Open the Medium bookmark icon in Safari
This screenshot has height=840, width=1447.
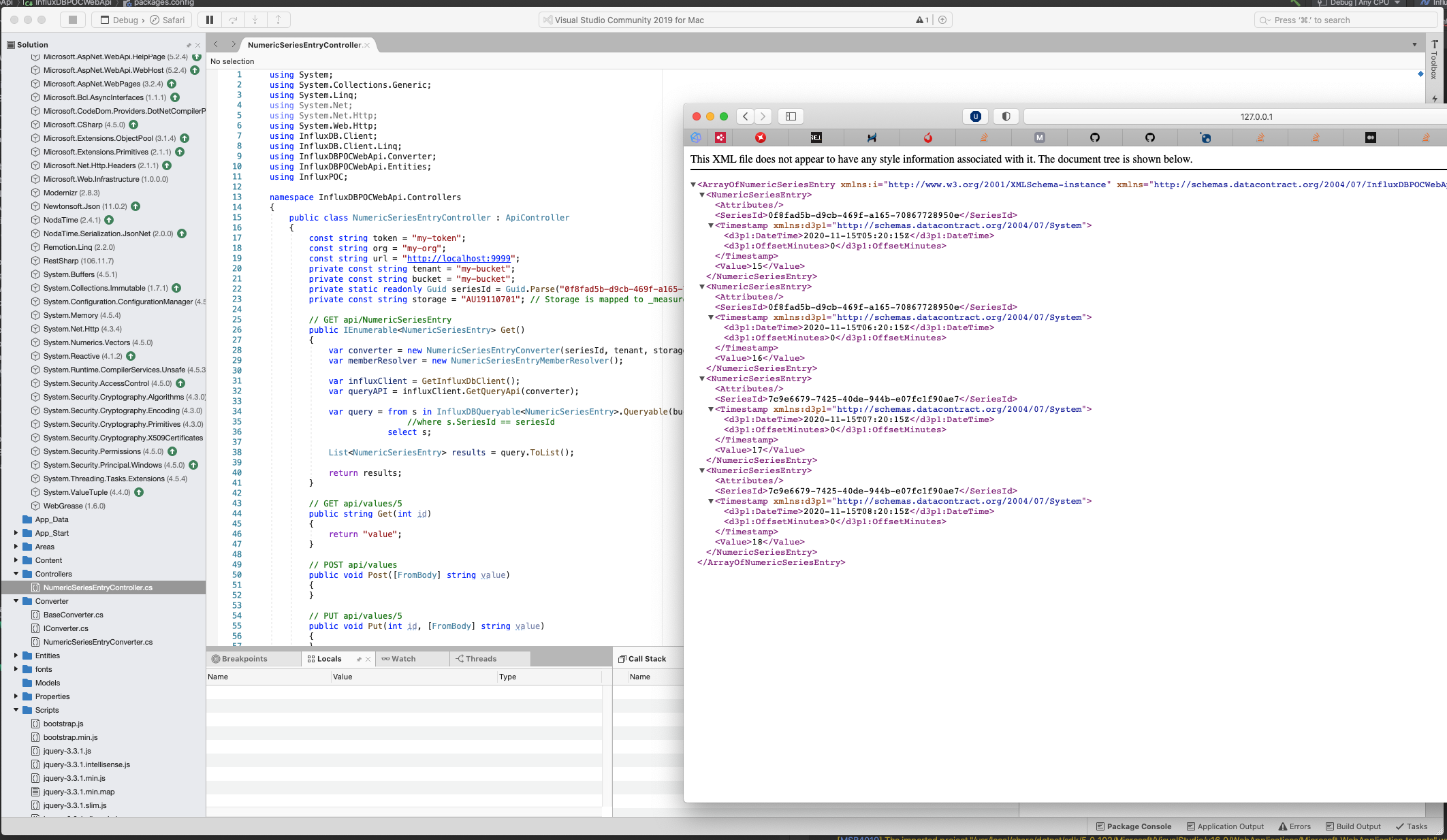[1039, 138]
